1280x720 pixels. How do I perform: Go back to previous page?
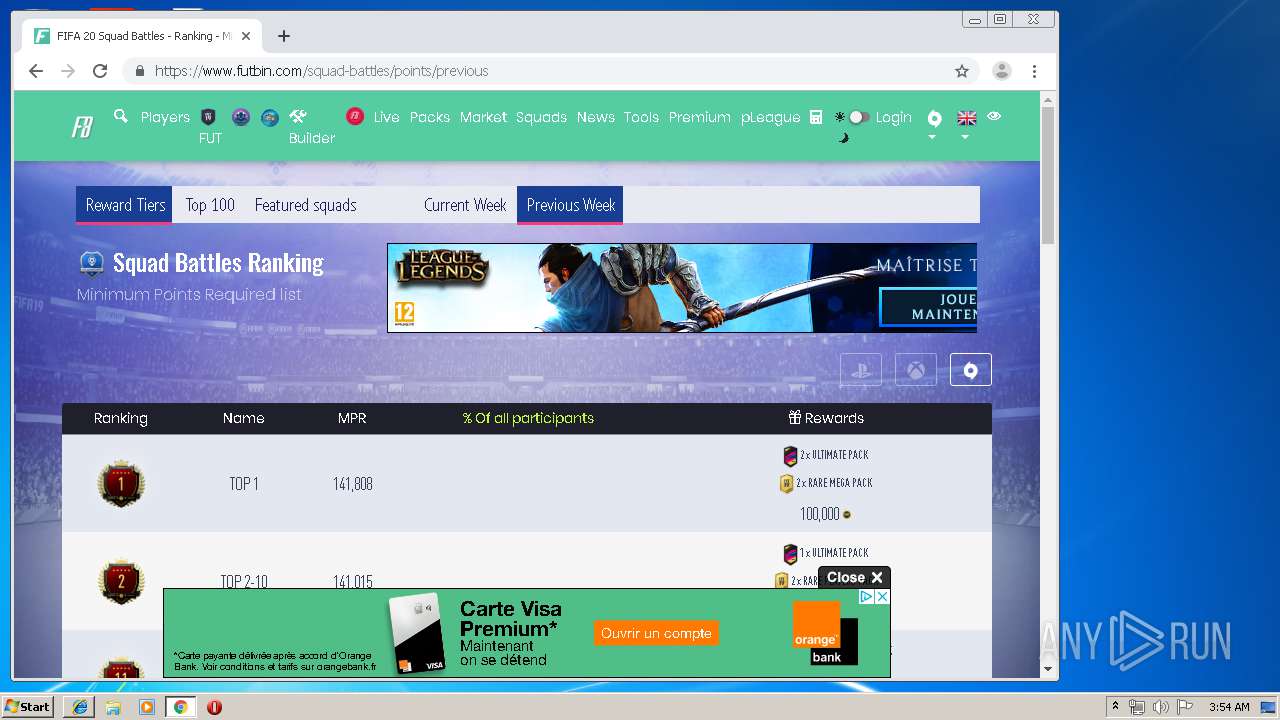point(36,71)
